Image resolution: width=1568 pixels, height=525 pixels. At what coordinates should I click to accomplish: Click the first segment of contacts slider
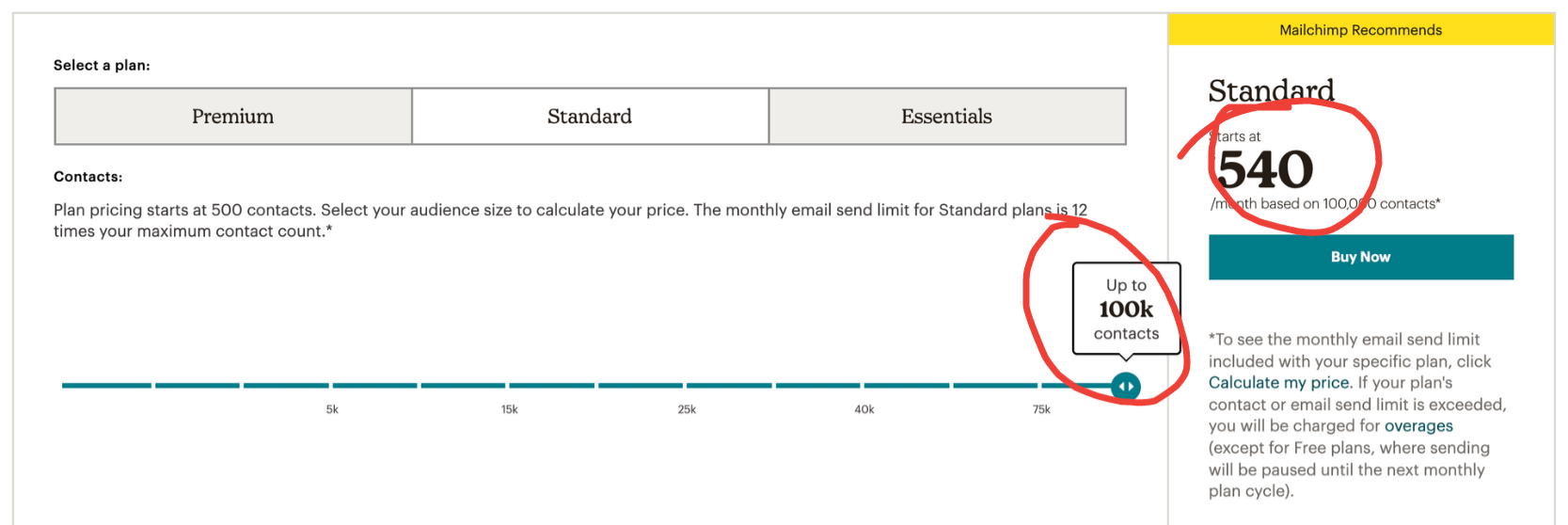pyautogui.click(x=106, y=386)
